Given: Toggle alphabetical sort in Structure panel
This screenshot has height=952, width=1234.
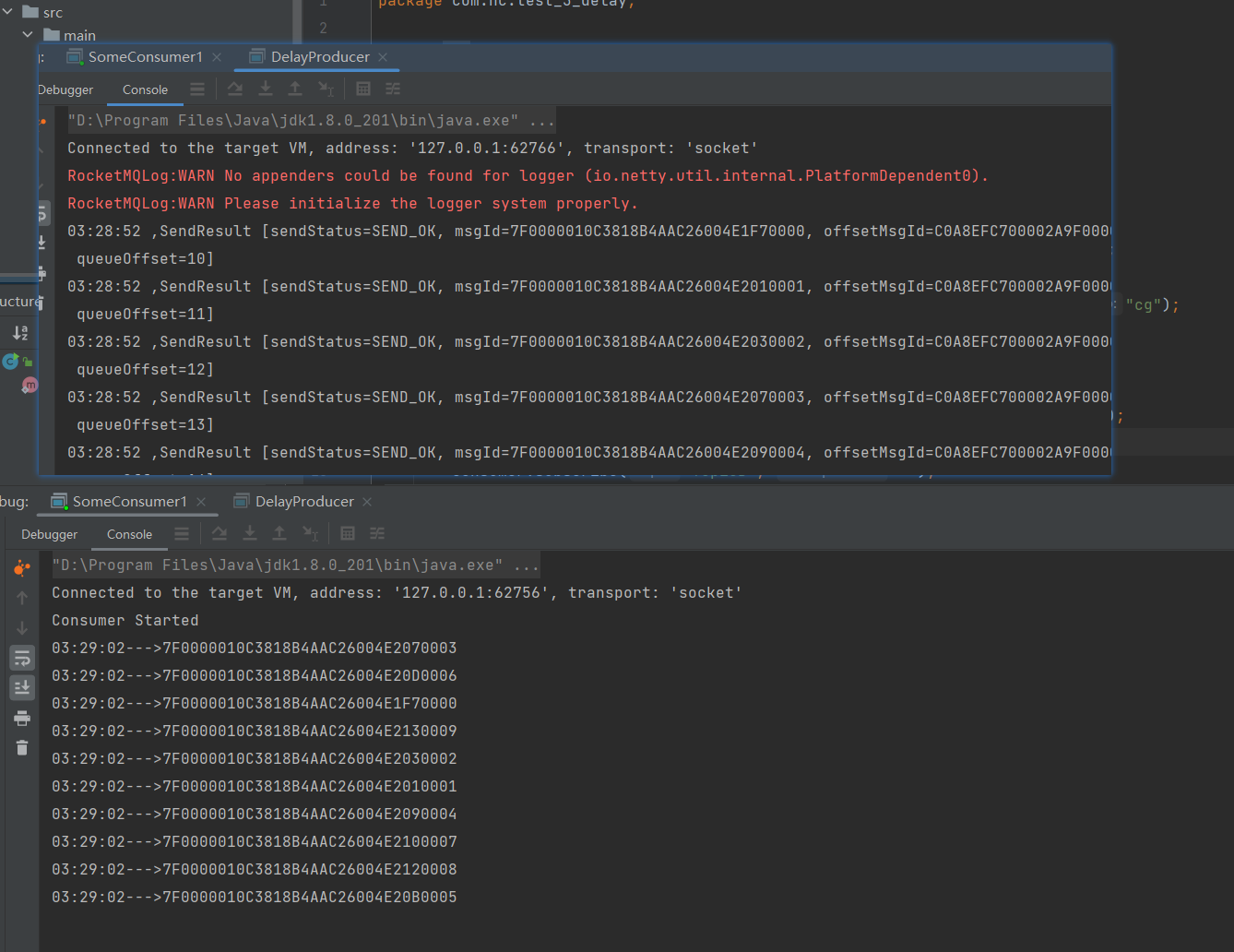Looking at the screenshot, I should [x=20, y=333].
